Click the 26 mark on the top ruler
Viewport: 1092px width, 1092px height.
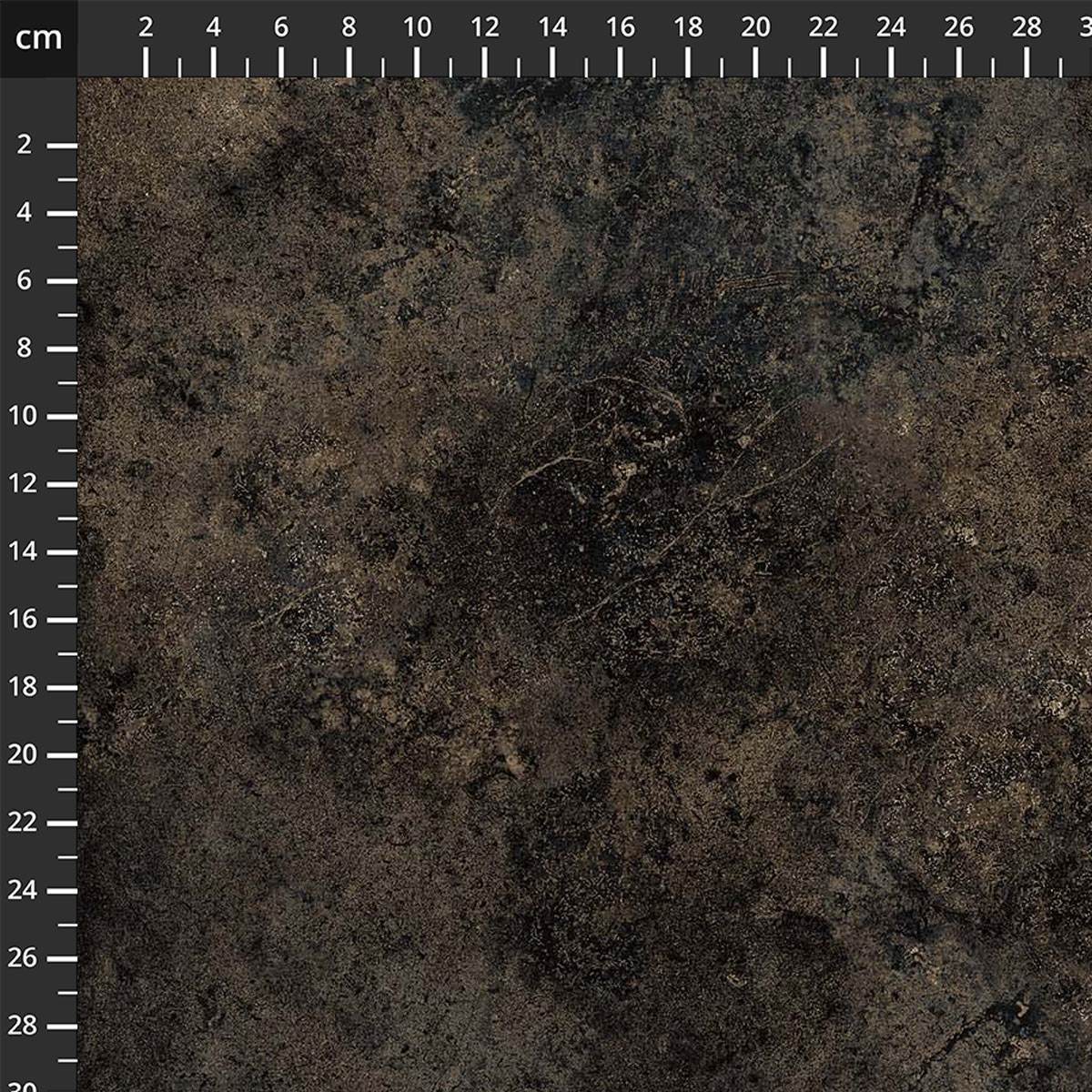[959, 29]
